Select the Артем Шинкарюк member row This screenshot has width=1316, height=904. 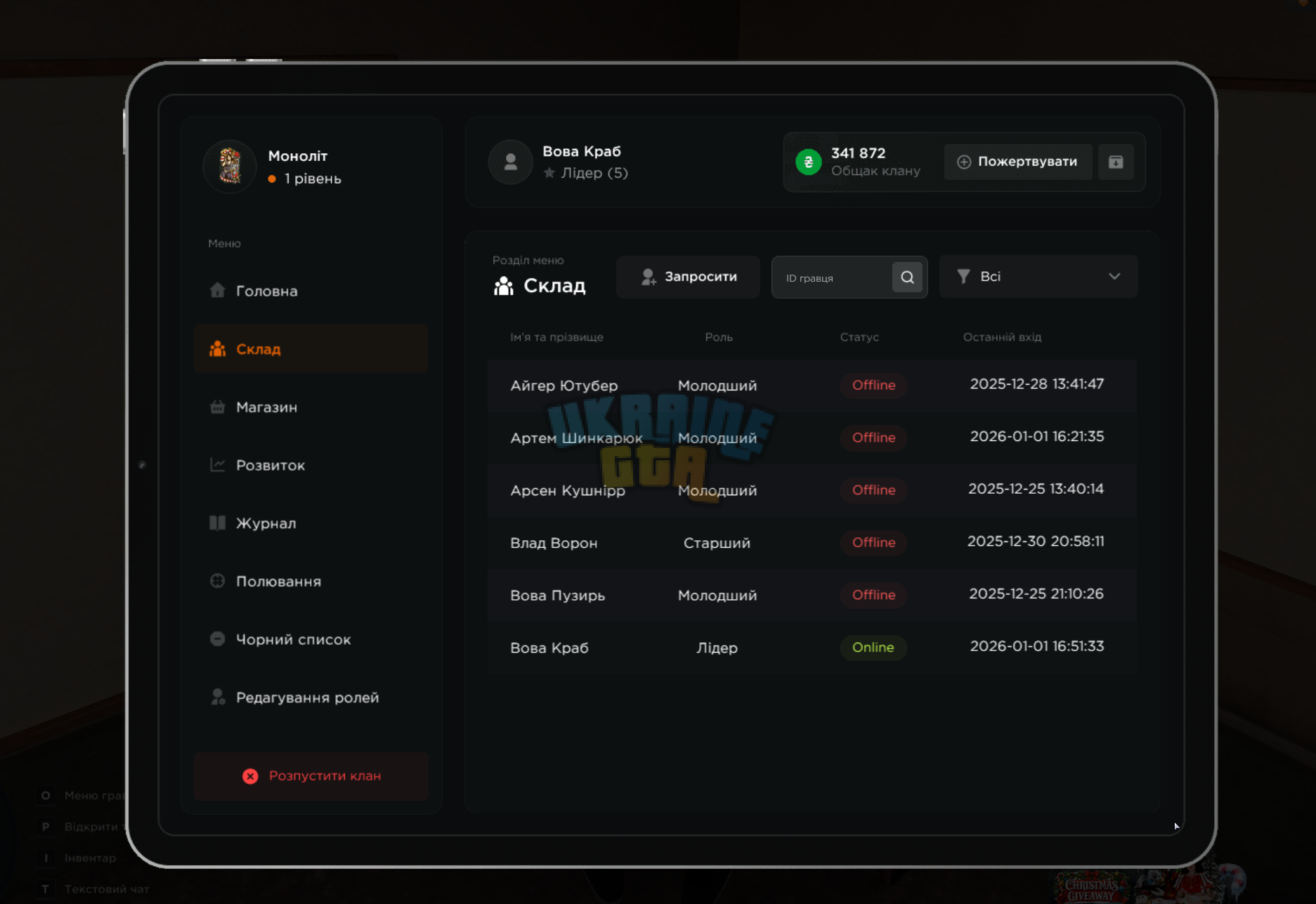pyautogui.click(x=812, y=438)
